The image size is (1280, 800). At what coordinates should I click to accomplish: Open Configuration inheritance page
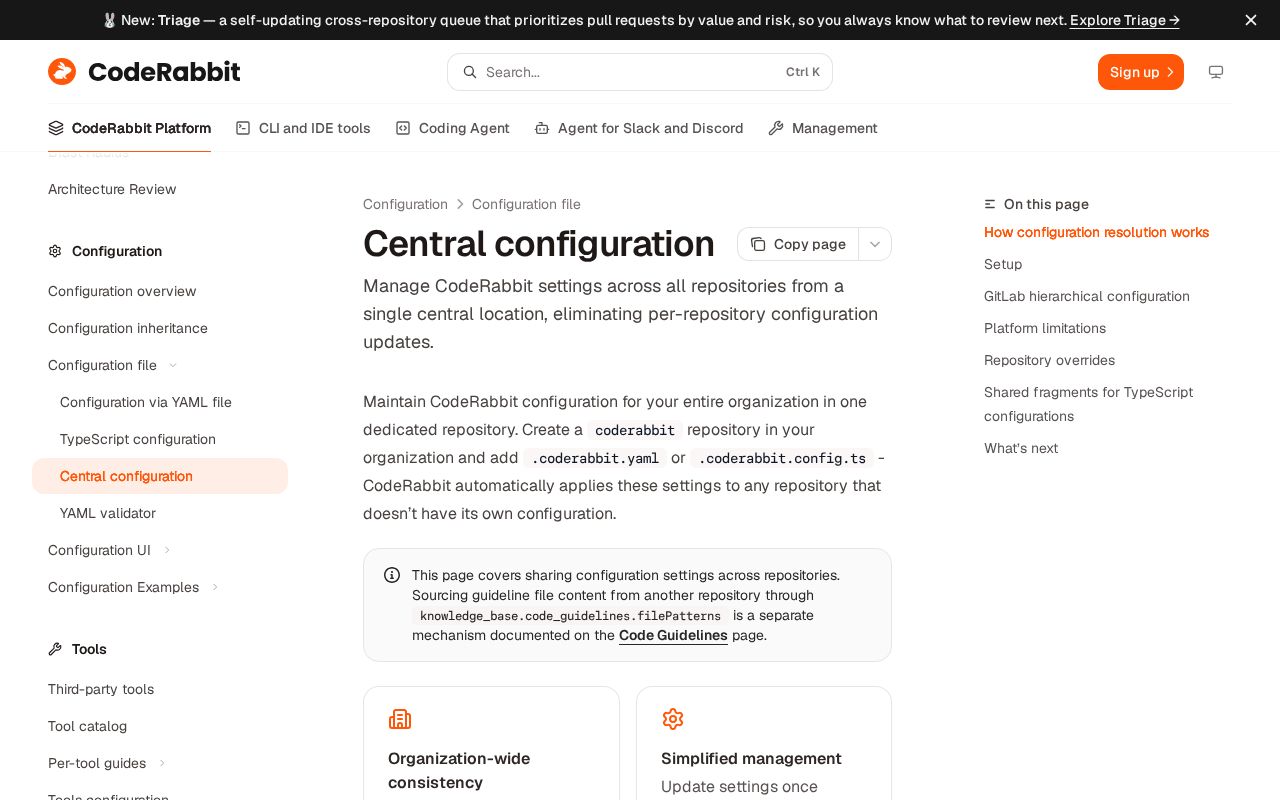(128, 328)
